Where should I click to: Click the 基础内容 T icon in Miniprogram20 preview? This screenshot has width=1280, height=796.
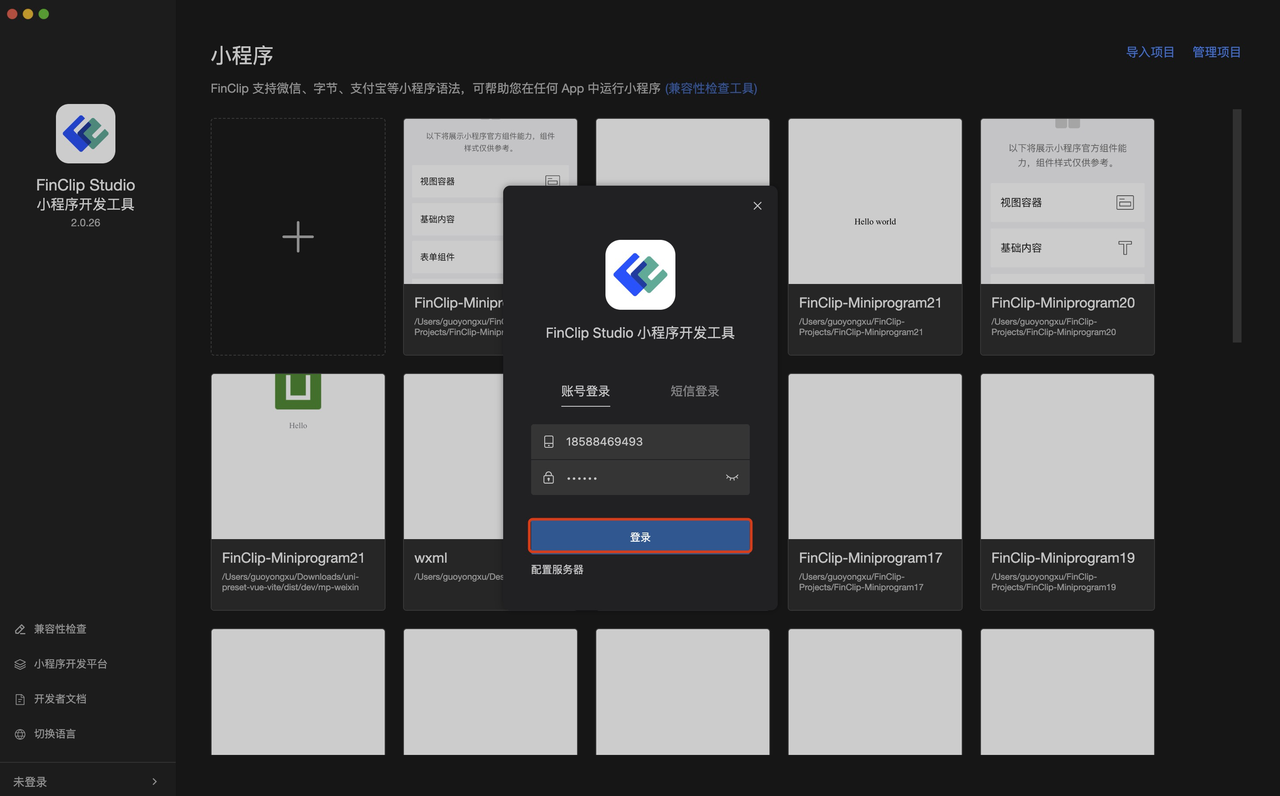[x=1124, y=248]
